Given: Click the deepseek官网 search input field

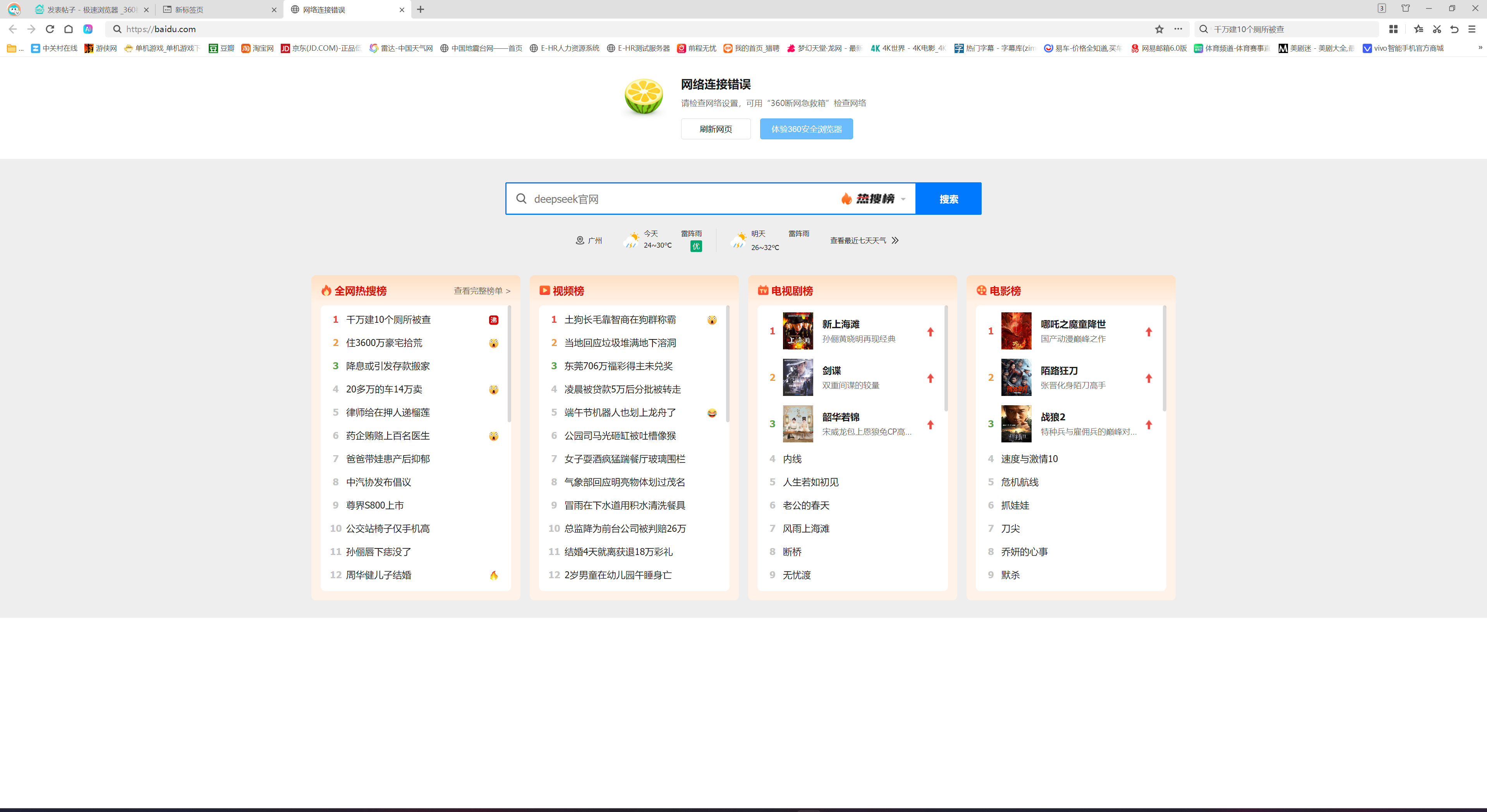Looking at the screenshot, I should (681, 199).
